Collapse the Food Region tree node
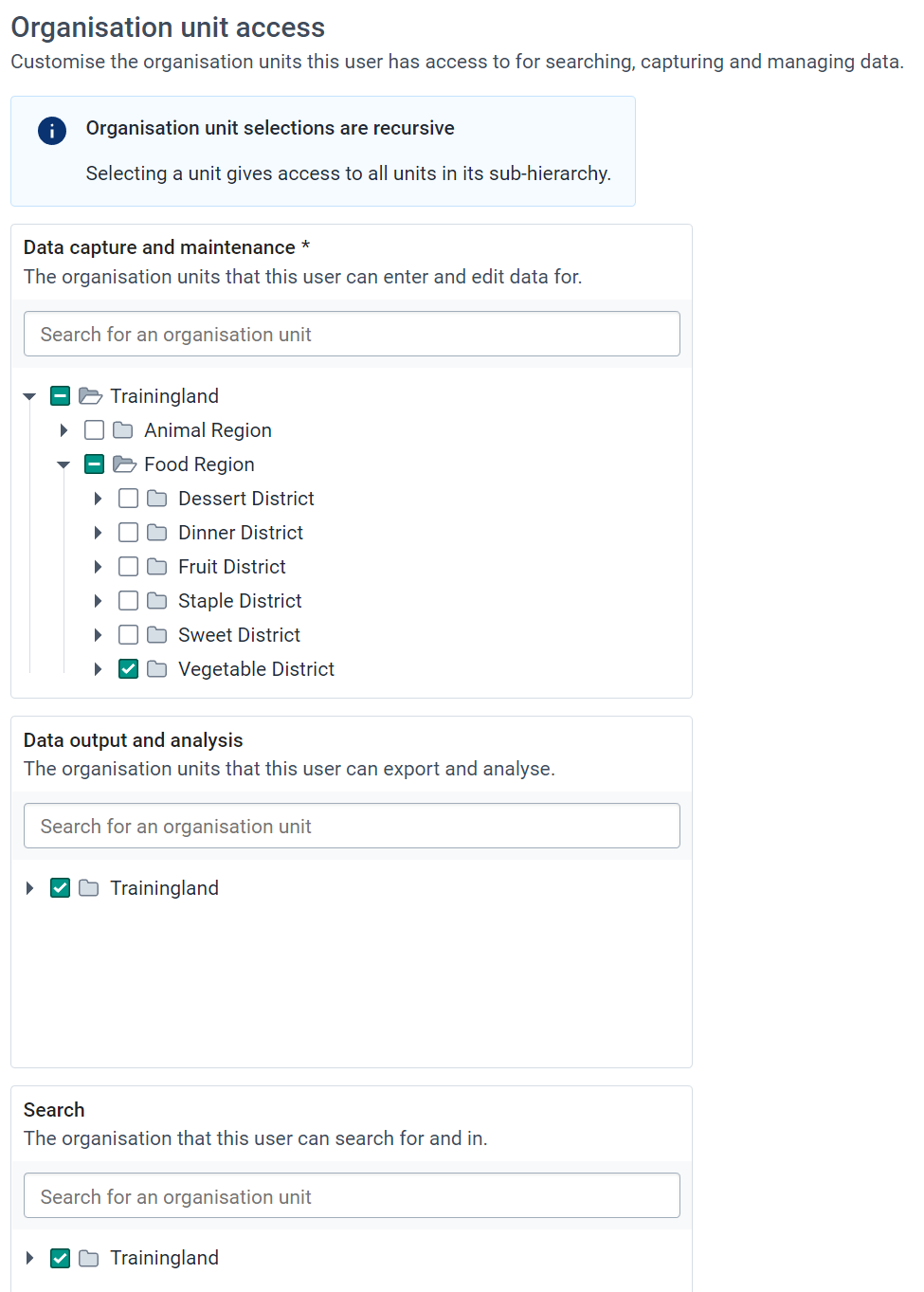This screenshot has width=924, height=1292. [x=63, y=464]
